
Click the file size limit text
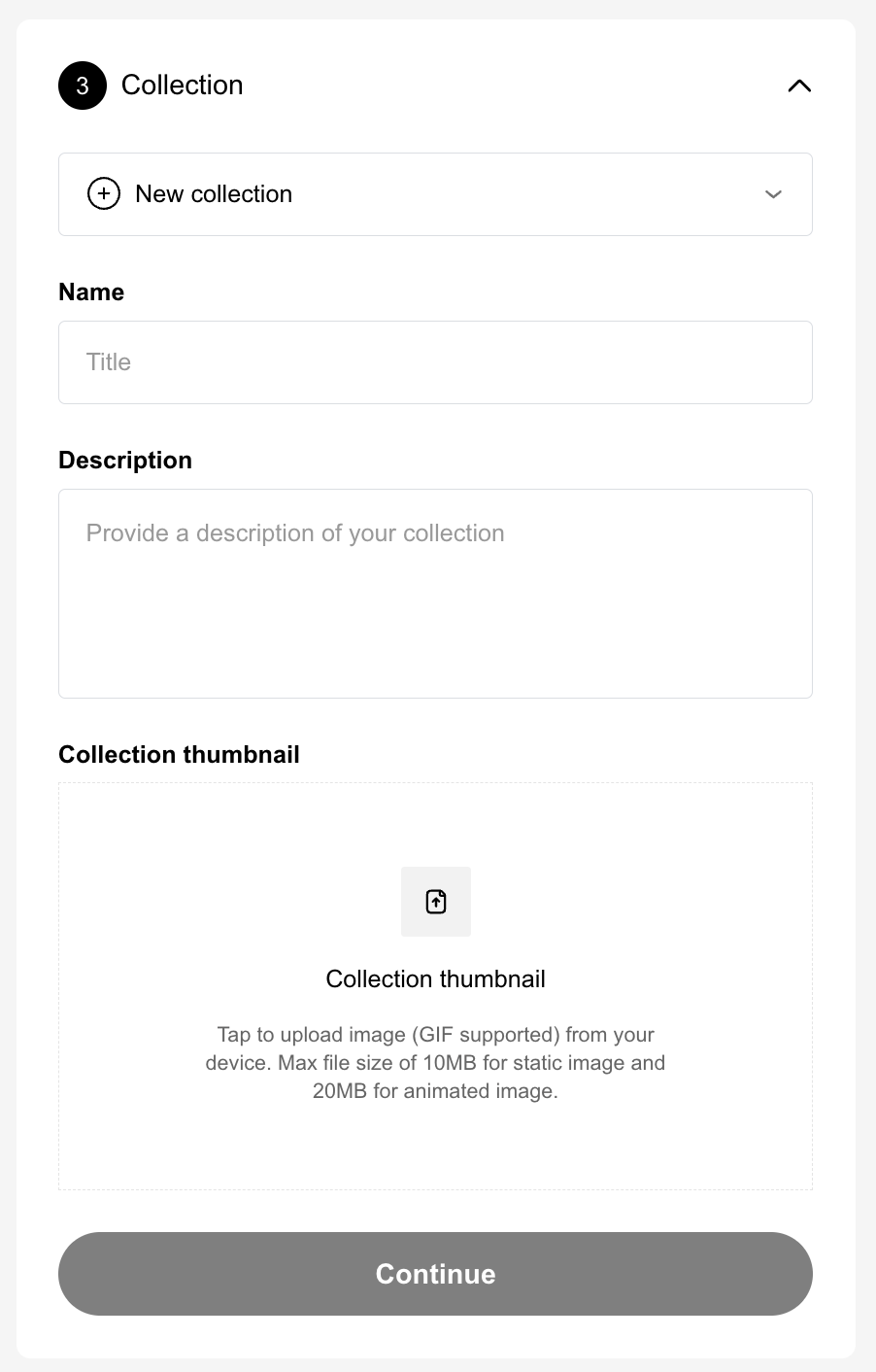point(435,1079)
